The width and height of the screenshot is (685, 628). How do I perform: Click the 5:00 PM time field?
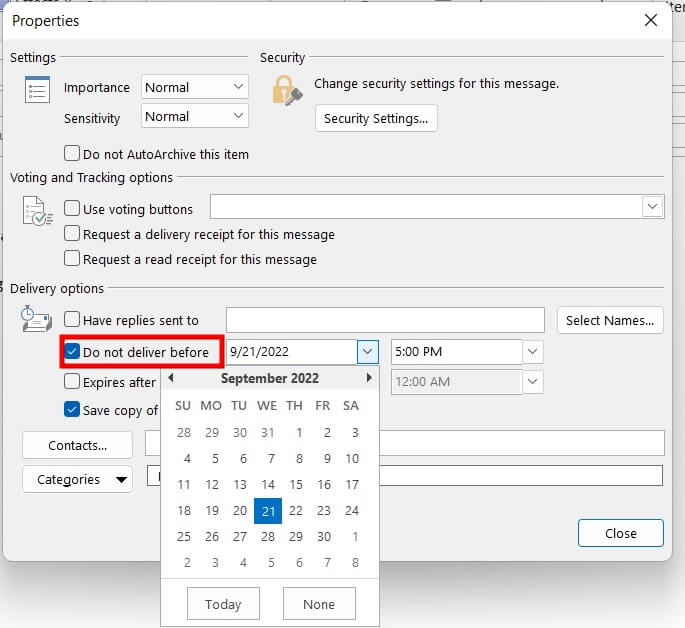457,352
